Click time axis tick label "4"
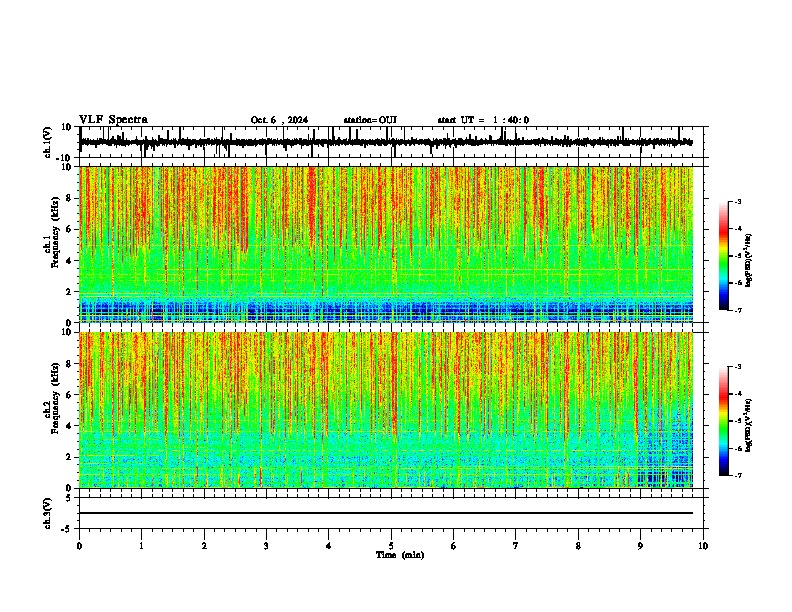This screenshot has height=612, width=792. coord(329,546)
